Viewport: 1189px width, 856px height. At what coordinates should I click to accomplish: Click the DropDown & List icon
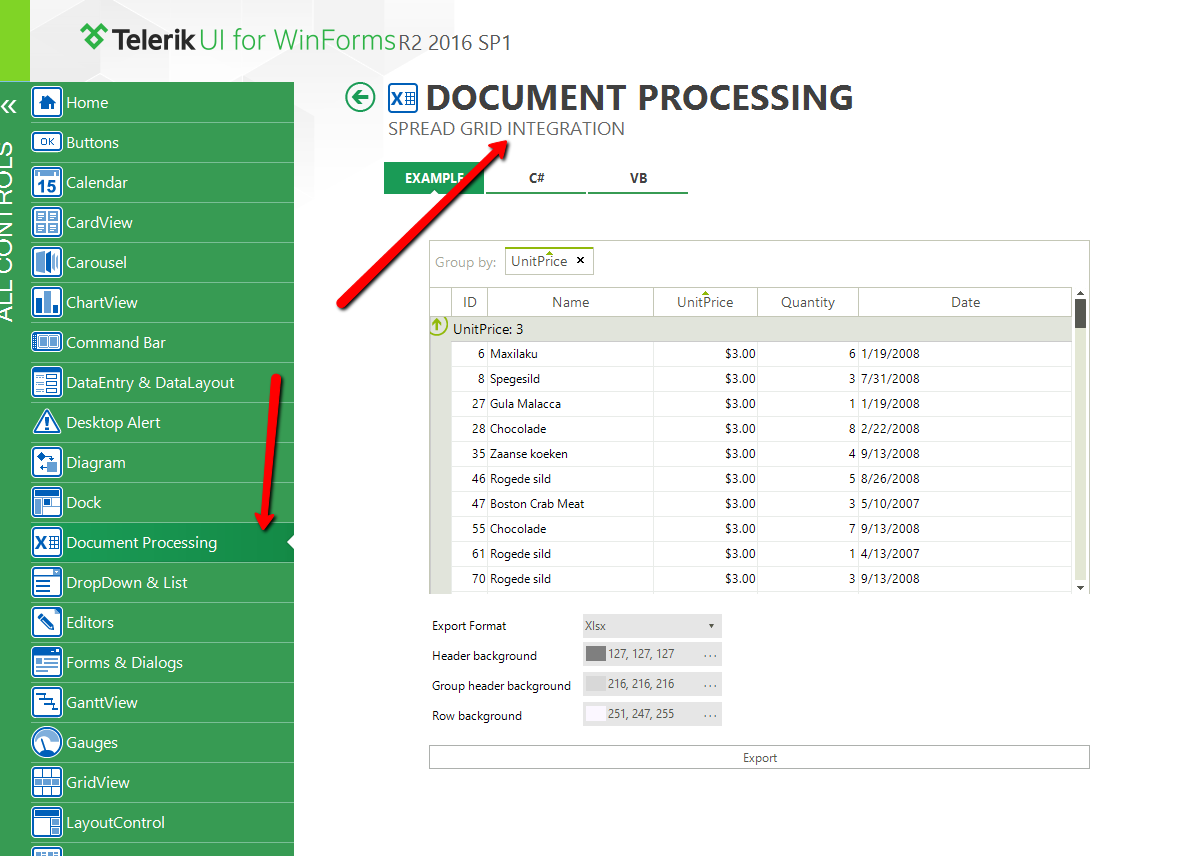(x=47, y=582)
